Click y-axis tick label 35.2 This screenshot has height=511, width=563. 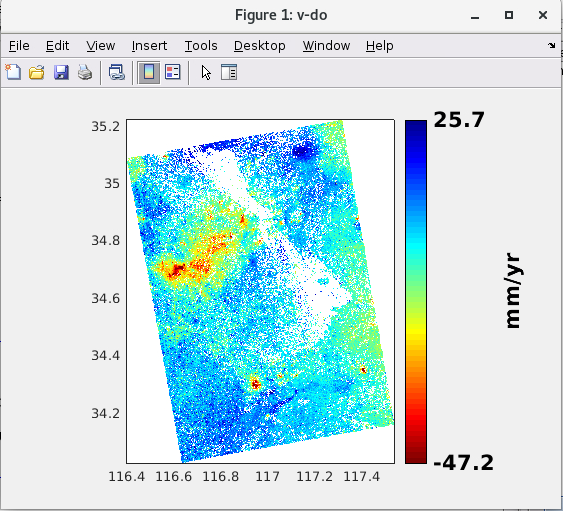[x=106, y=126]
